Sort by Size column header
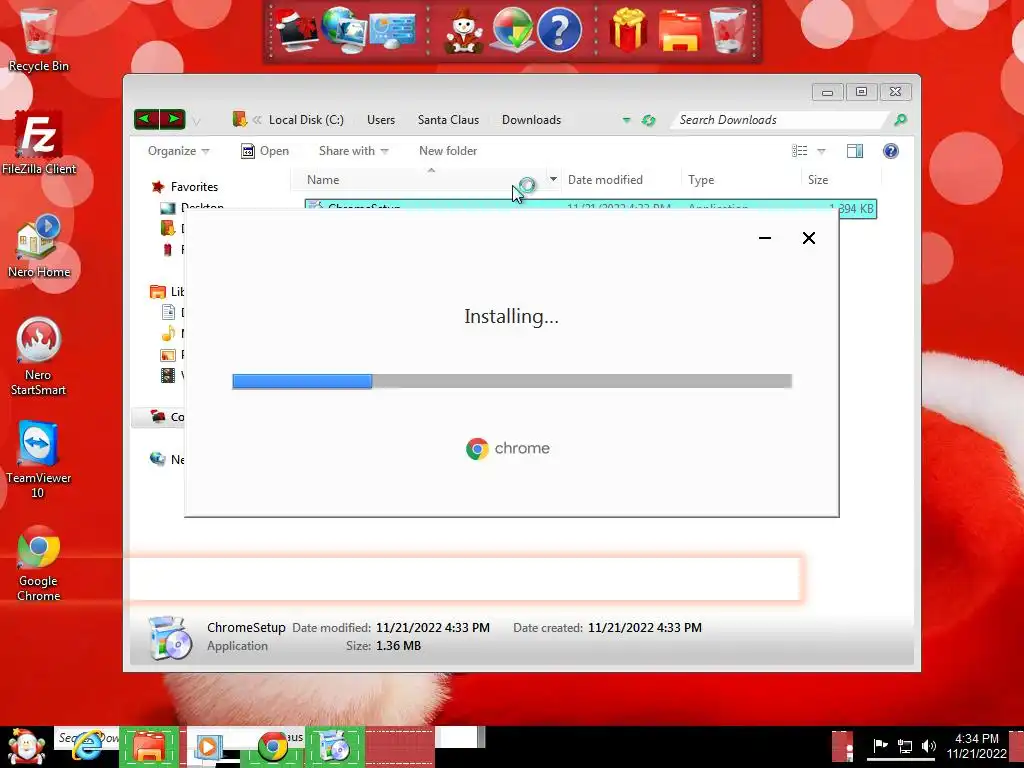This screenshot has width=1024, height=768. 818,180
